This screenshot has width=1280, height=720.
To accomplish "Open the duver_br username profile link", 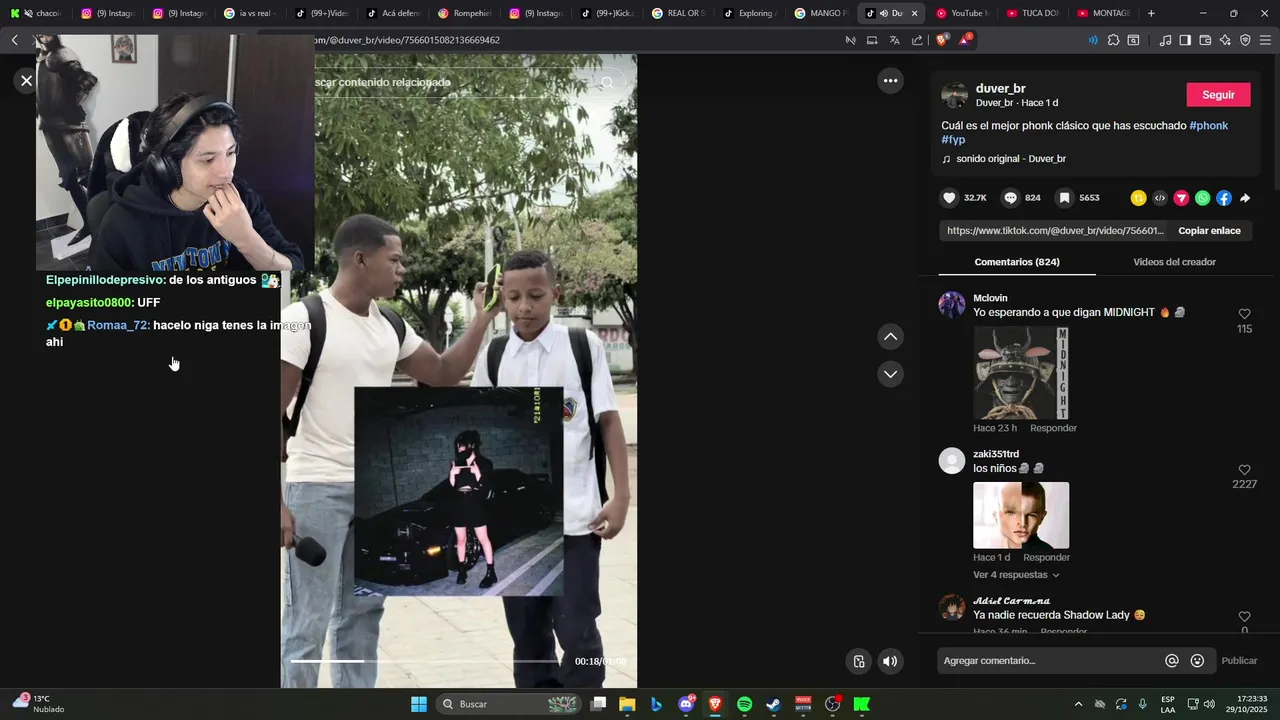I will pos(1000,89).
